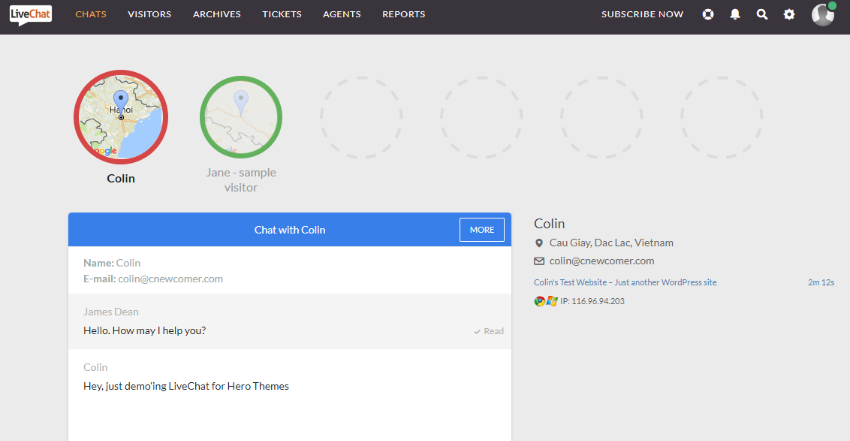The height and width of the screenshot is (441, 850).
Task: Click the Hey, just demo'ing LiveChat message
Action: pos(186,386)
